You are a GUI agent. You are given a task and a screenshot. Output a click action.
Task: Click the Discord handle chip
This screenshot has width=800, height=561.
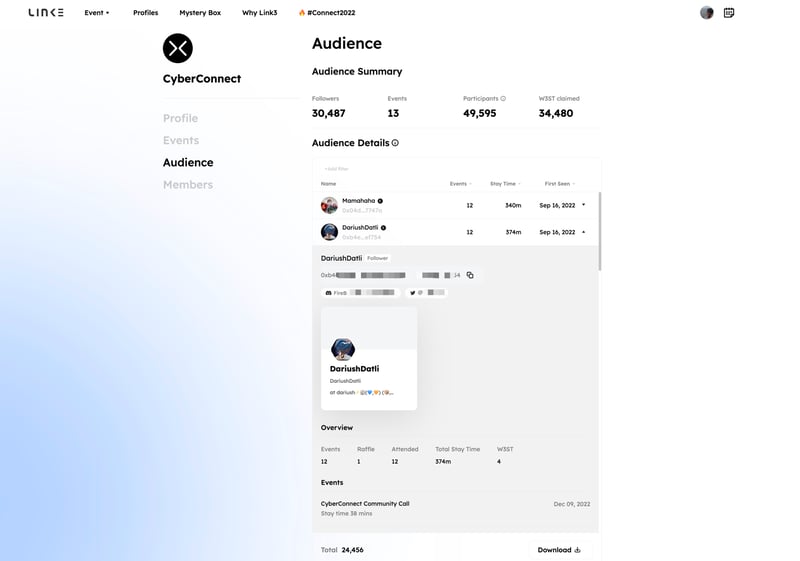(x=360, y=293)
